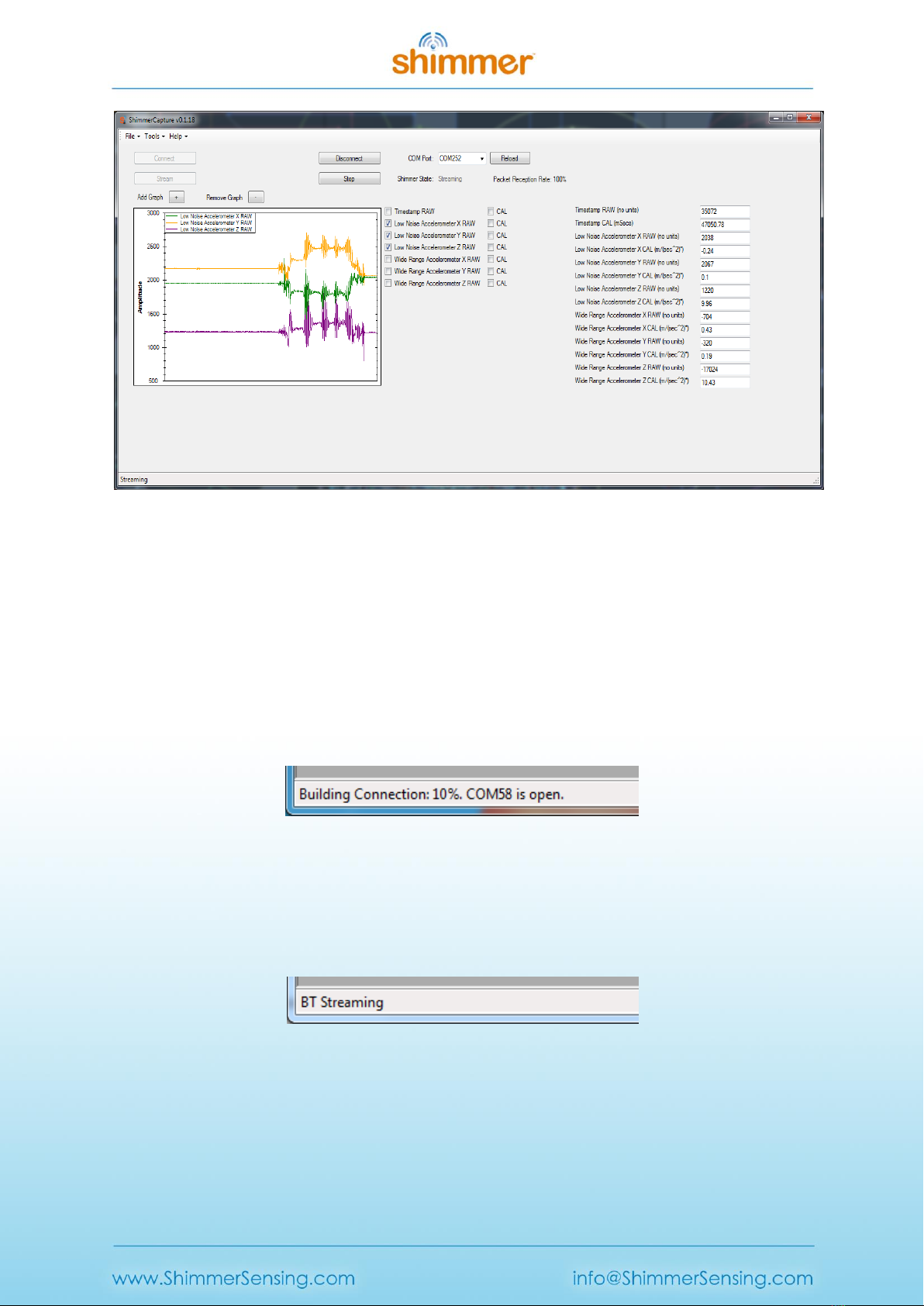Tick CAL checkbox for Low Noise Accelerometer X

(491, 223)
